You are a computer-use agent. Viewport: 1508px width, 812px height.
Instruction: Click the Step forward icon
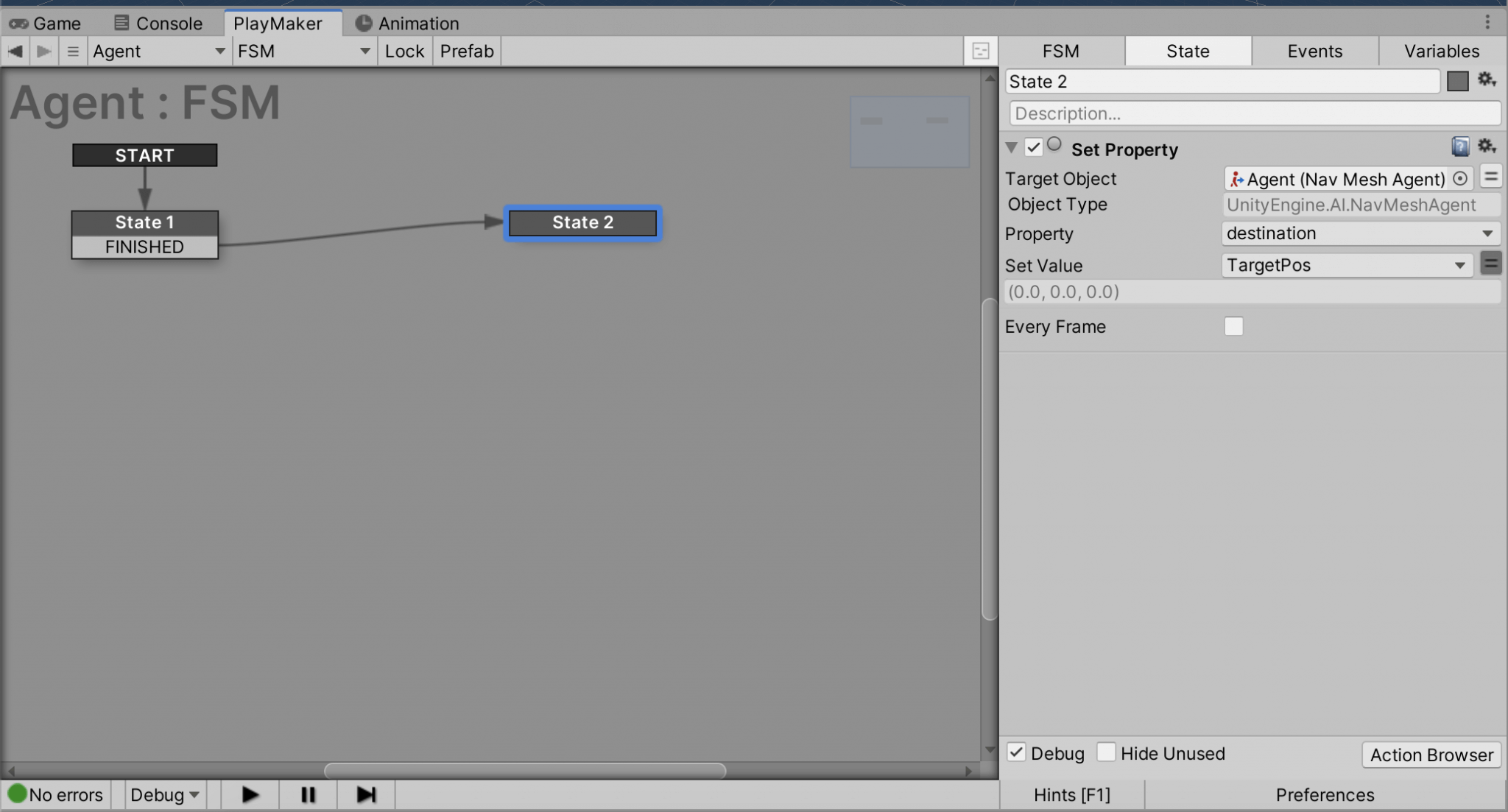point(366,794)
